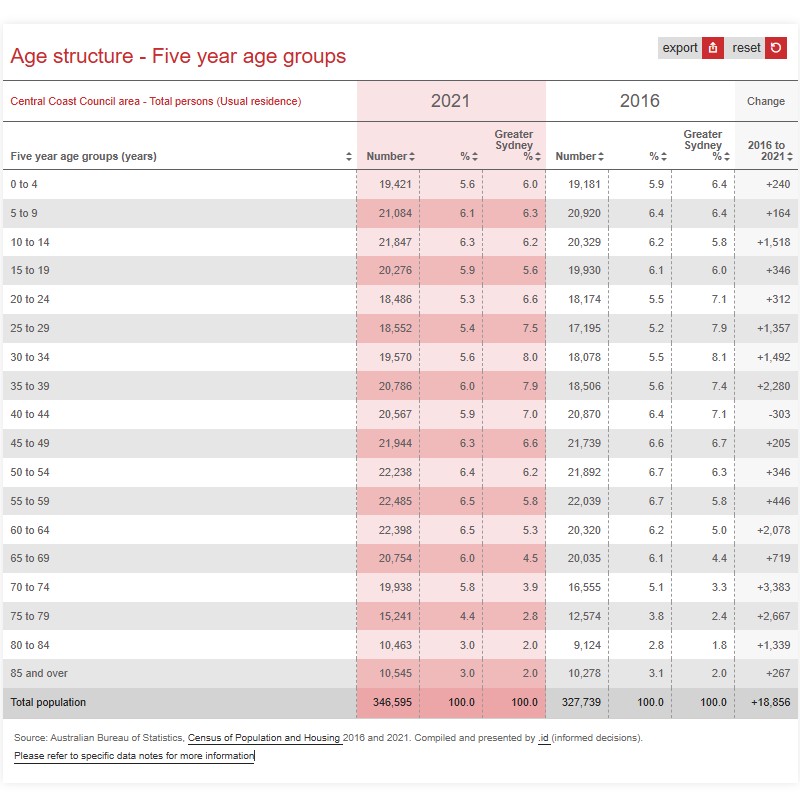Image resolution: width=800 pixels, height=800 pixels.
Task: Click the red export icon
Action: click(713, 48)
